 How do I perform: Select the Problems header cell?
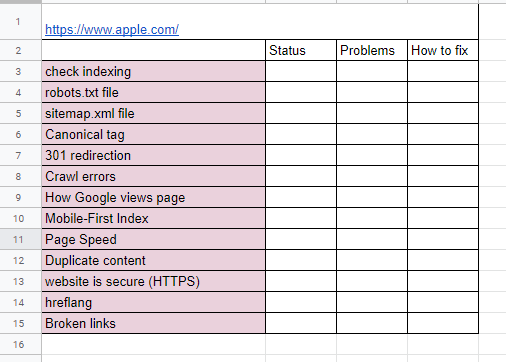tap(372, 50)
